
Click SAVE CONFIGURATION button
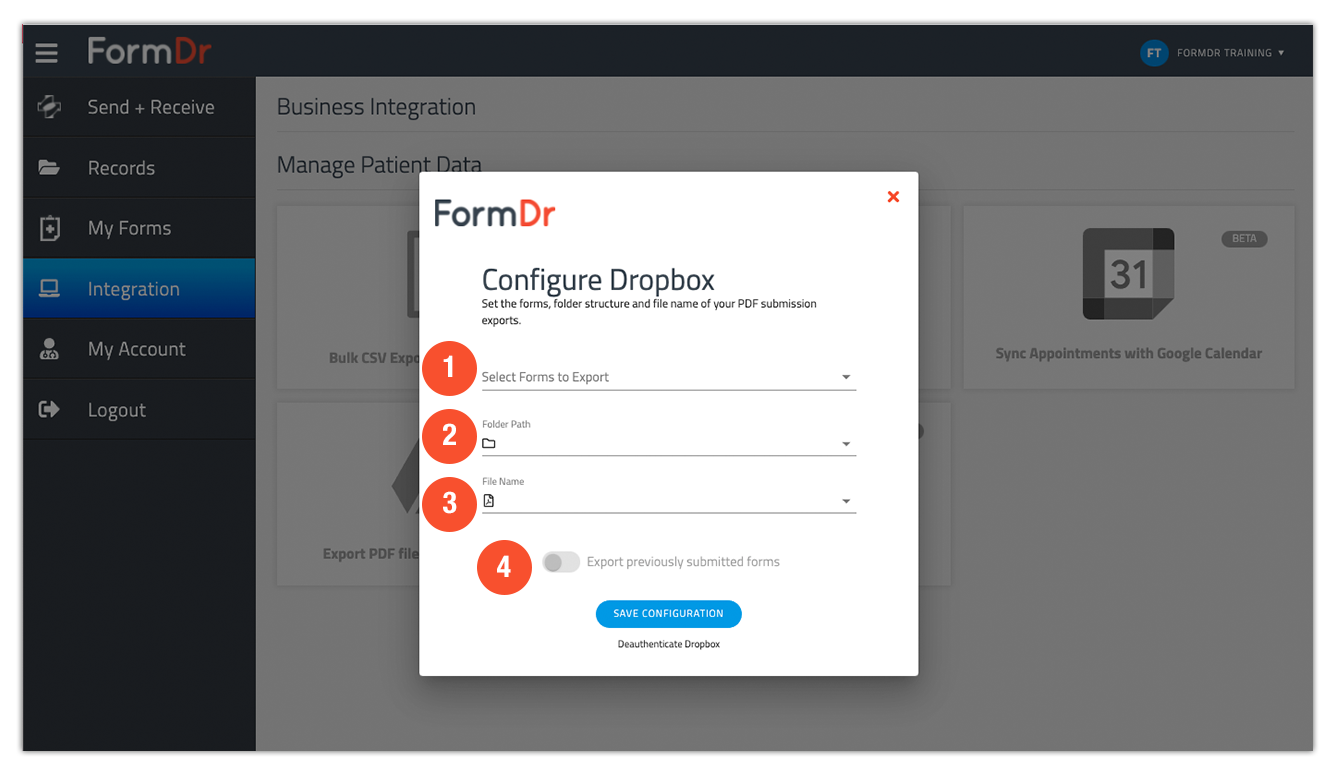[668, 614]
